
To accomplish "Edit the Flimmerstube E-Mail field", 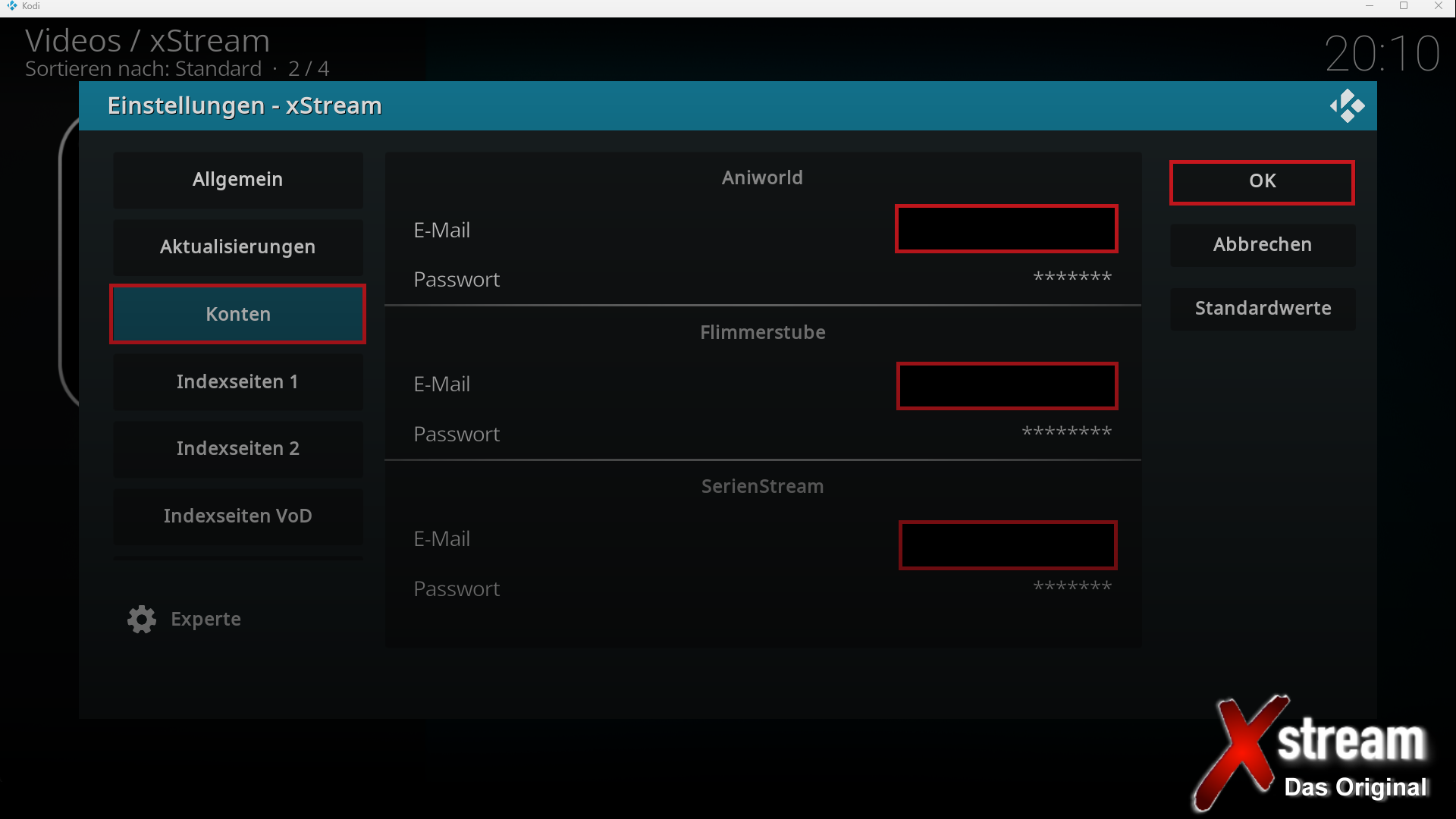I will 1006,386.
